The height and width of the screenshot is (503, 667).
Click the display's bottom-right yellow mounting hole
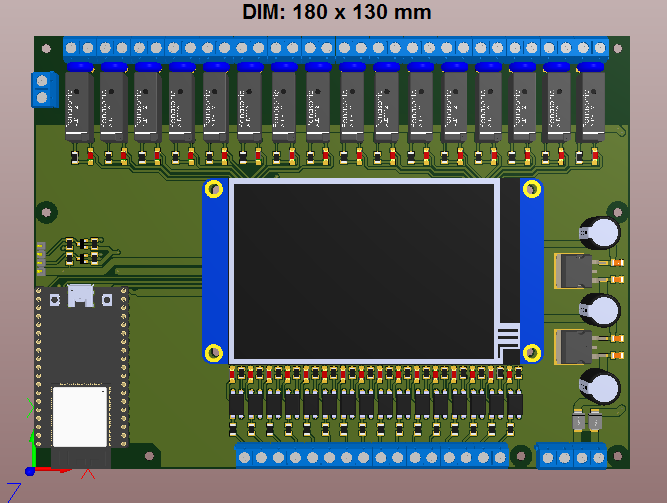click(532, 352)
